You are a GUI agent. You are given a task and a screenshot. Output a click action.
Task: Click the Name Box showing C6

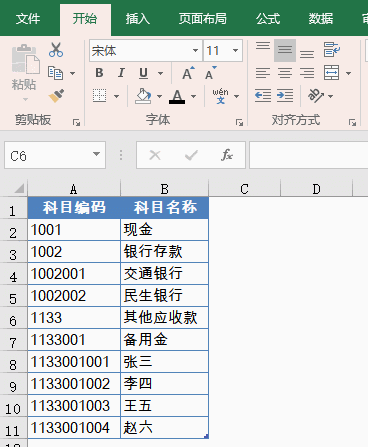point(55,155)
